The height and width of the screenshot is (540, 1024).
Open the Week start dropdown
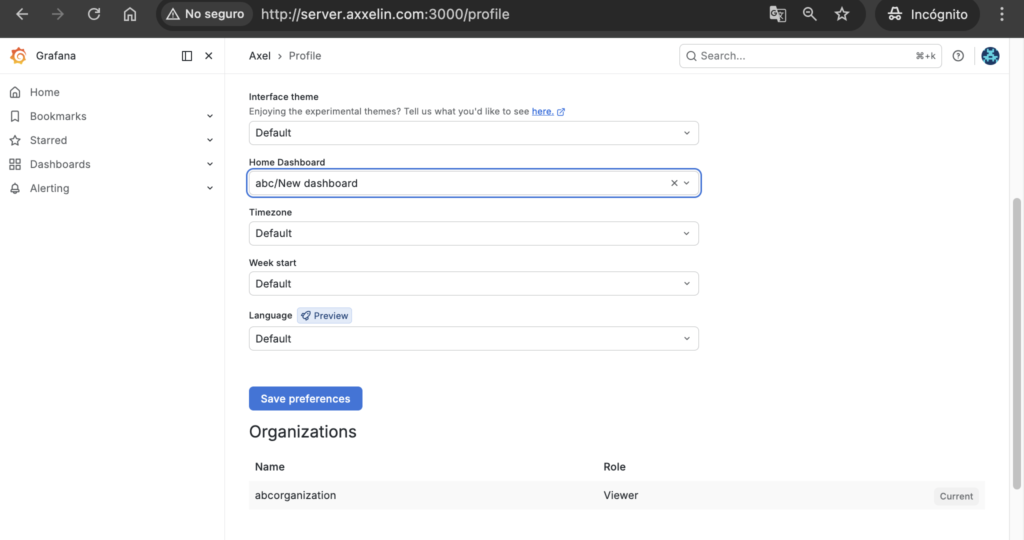pos(473,284)
